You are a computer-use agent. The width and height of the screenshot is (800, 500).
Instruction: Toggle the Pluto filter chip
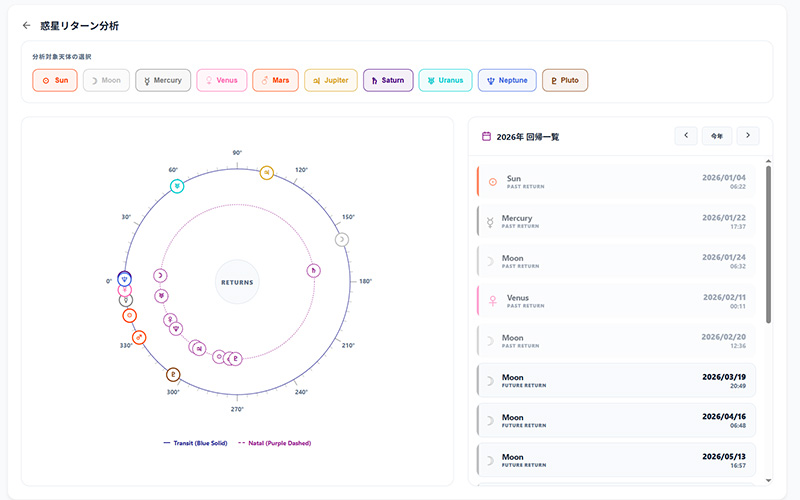[x=564, y=80]
